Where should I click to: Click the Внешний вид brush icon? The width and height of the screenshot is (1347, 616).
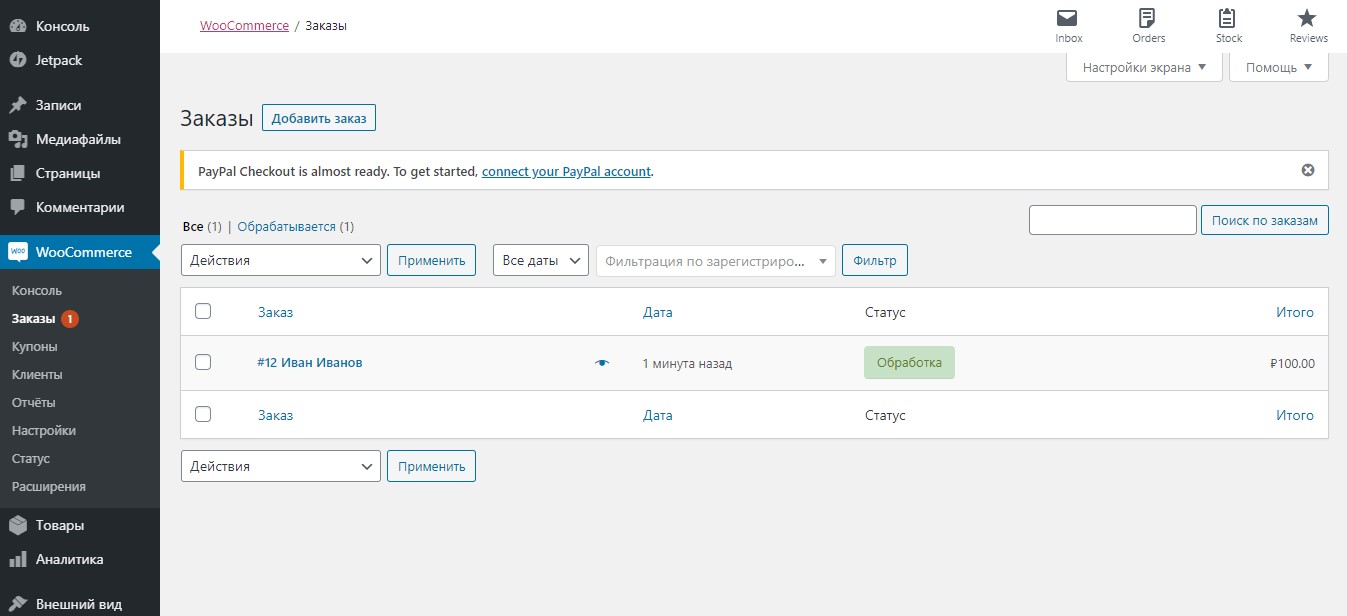18,604
